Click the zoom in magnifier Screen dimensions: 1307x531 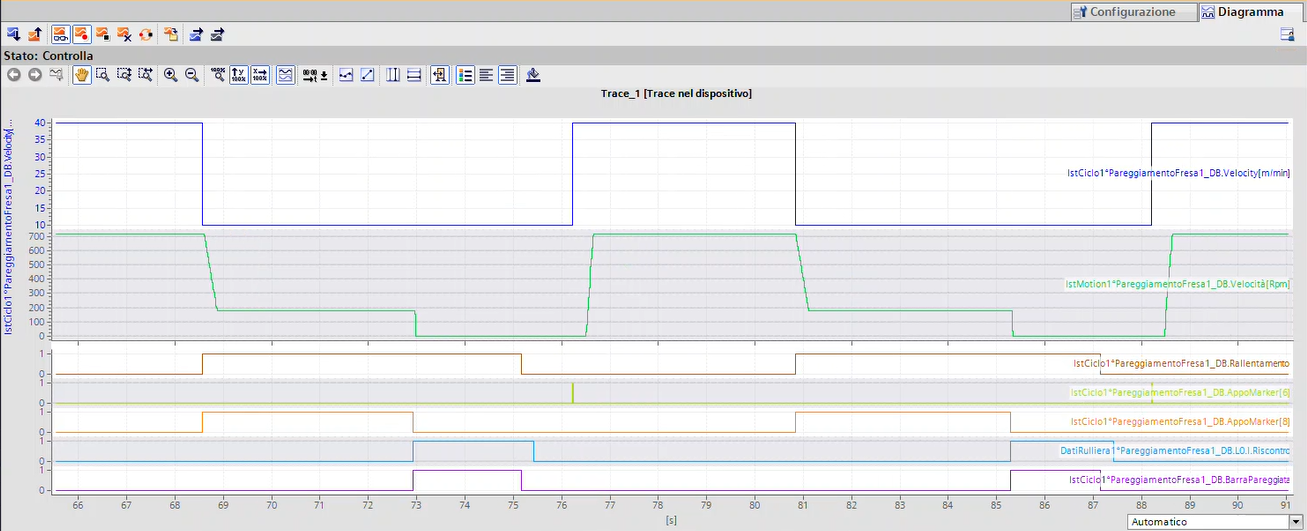[170, 75]
